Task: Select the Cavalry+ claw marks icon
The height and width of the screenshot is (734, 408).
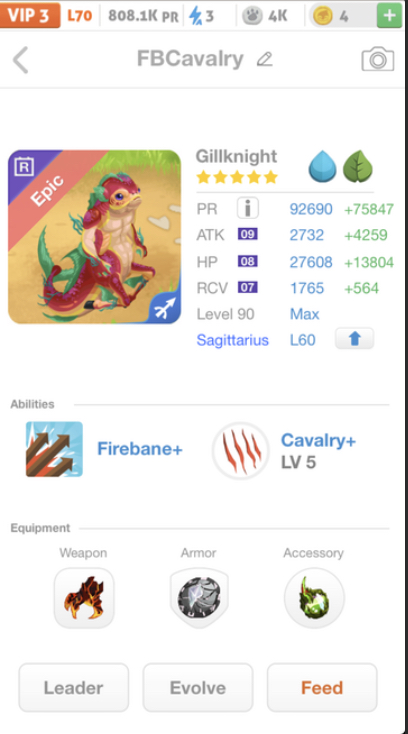Action: point(240,451)
